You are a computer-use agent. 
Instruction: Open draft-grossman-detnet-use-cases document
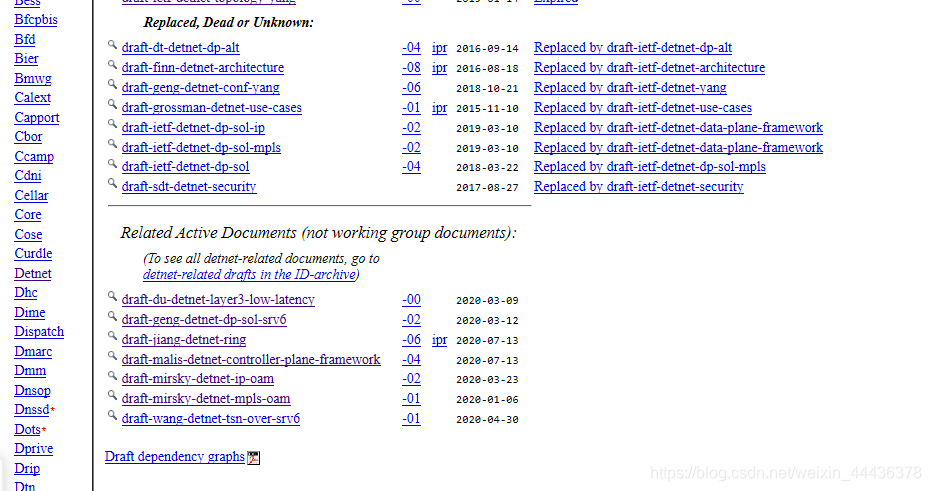(211, 108)
